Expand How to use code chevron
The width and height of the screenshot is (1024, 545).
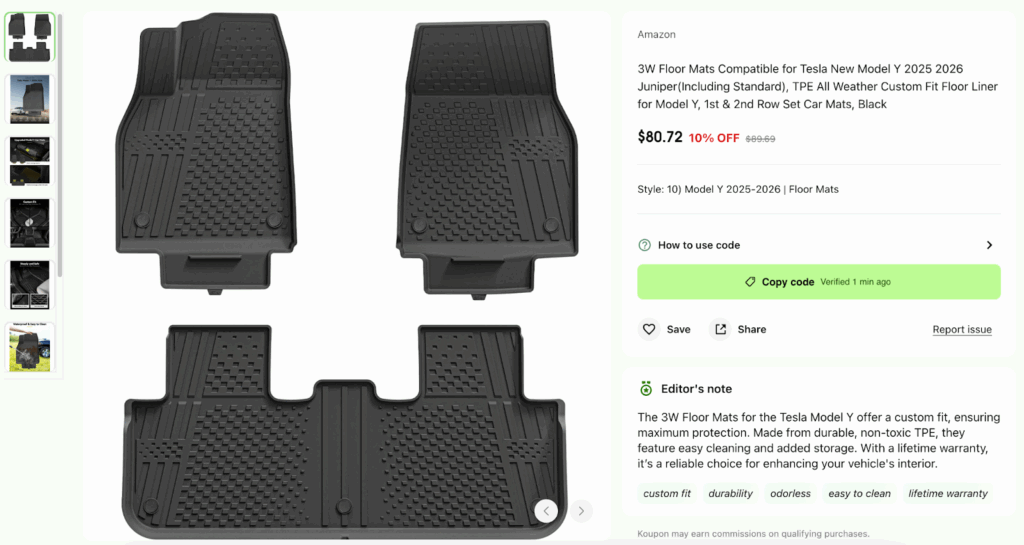pyautogui.click(x=989, y=245)
